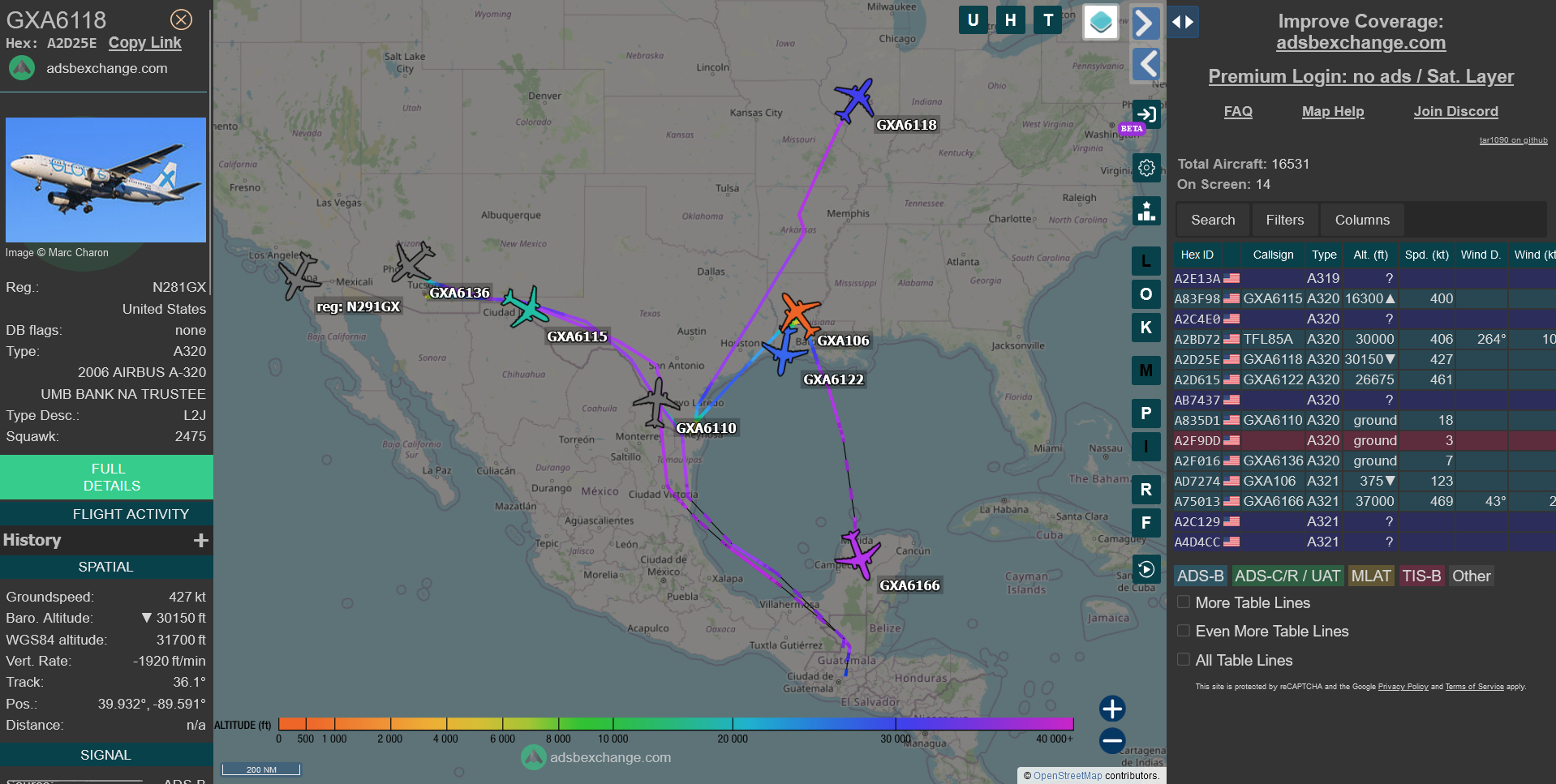Image resolution: width=1556 pixels, height=784 pixels.
Task: Open the map layer selector icon
Action: point(1101,22)
